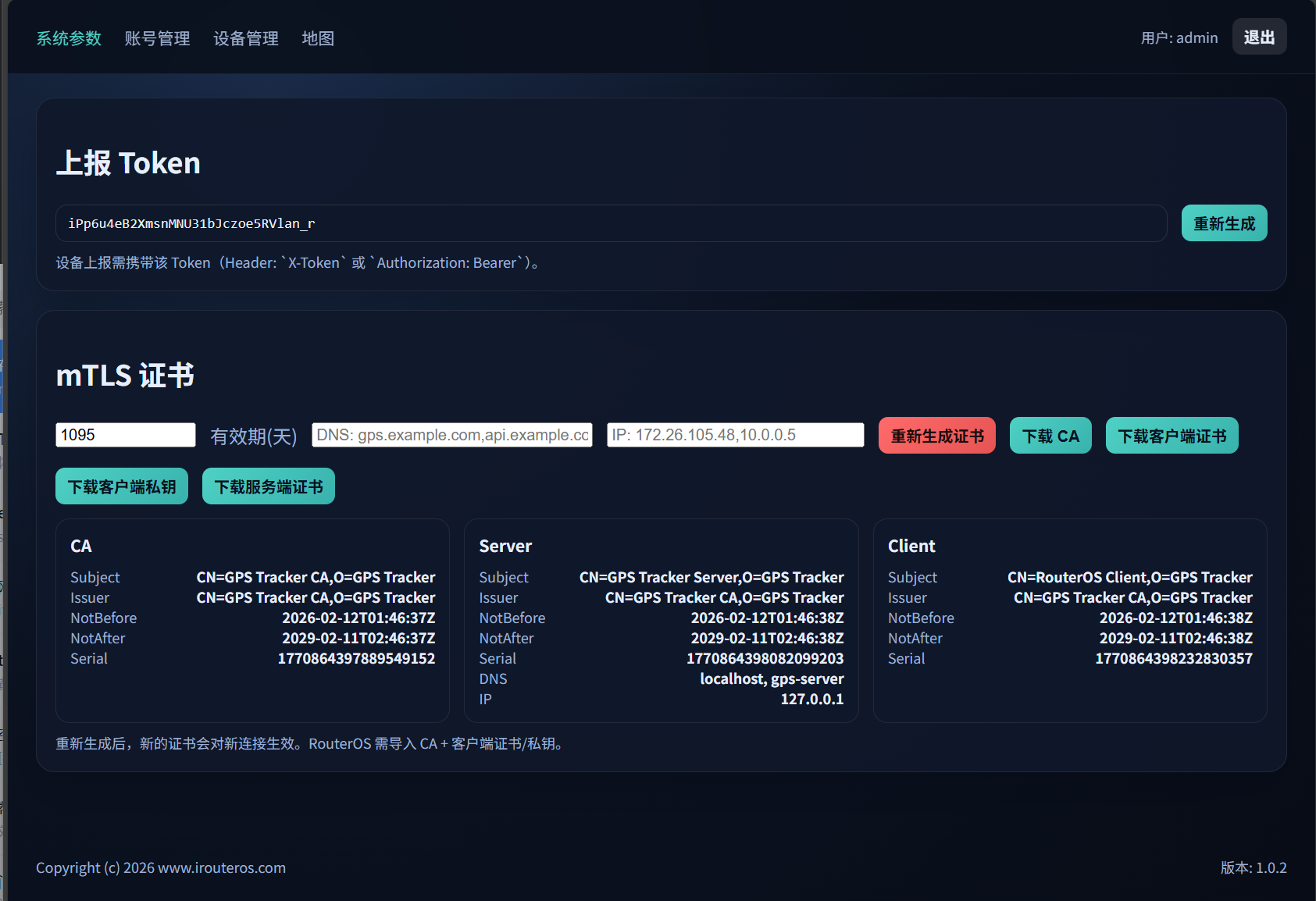Click the DNS names input field

coord(452,435)
